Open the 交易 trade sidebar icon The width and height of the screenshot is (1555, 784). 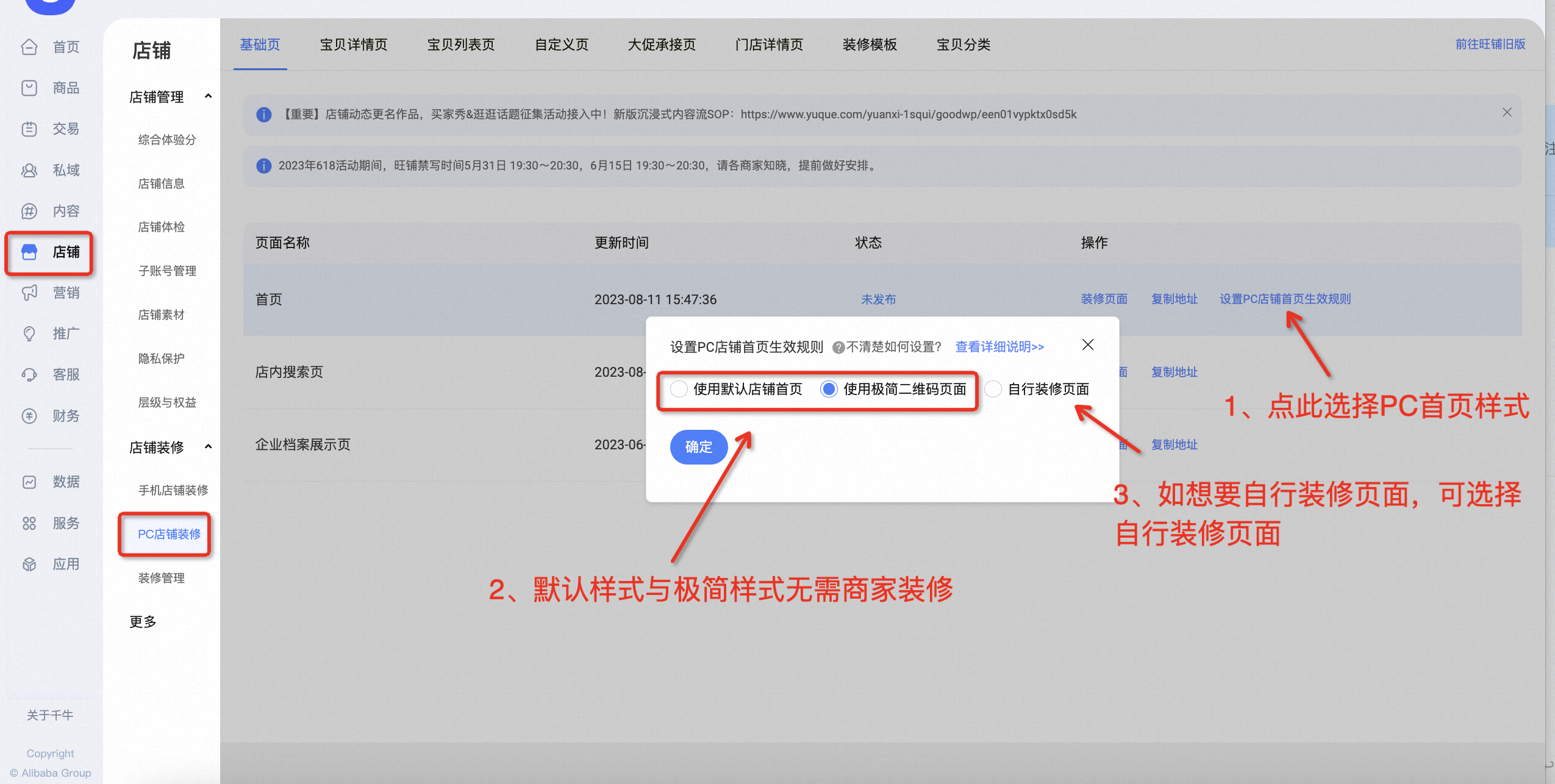tap(29, 129)
